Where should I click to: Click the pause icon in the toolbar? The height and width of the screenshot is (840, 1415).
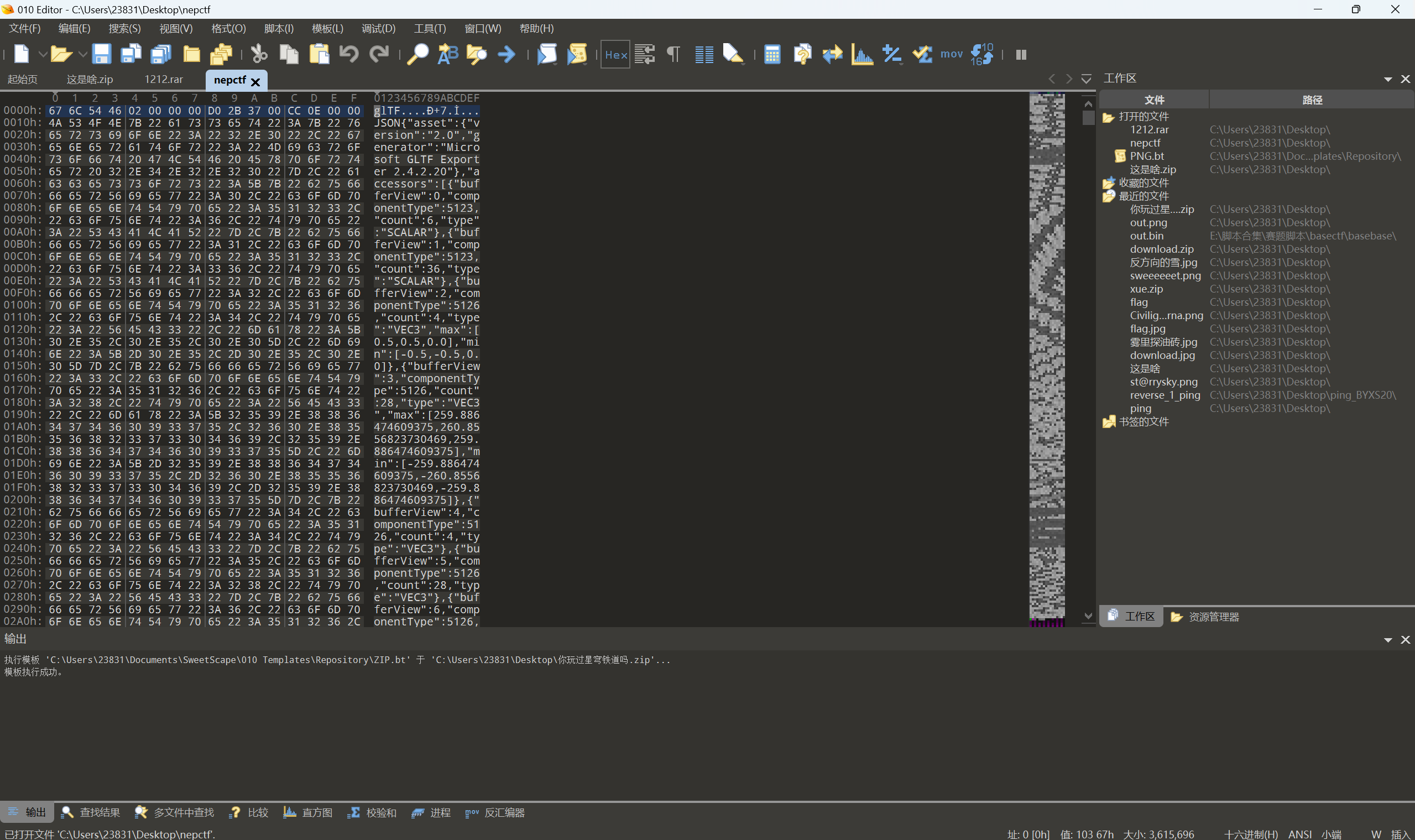tap(1021, 54)
